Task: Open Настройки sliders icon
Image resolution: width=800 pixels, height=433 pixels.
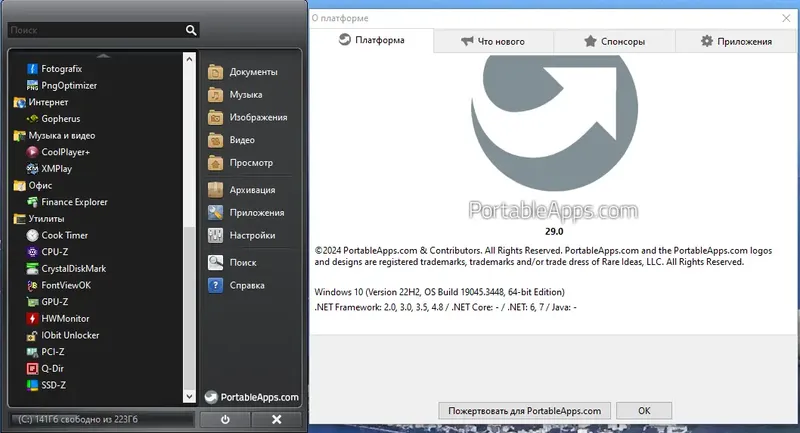Action: coord(215,235)
